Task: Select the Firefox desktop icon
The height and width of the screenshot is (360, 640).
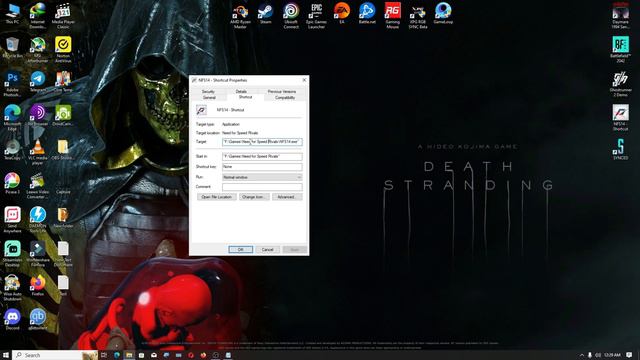Action: point(38,286)
